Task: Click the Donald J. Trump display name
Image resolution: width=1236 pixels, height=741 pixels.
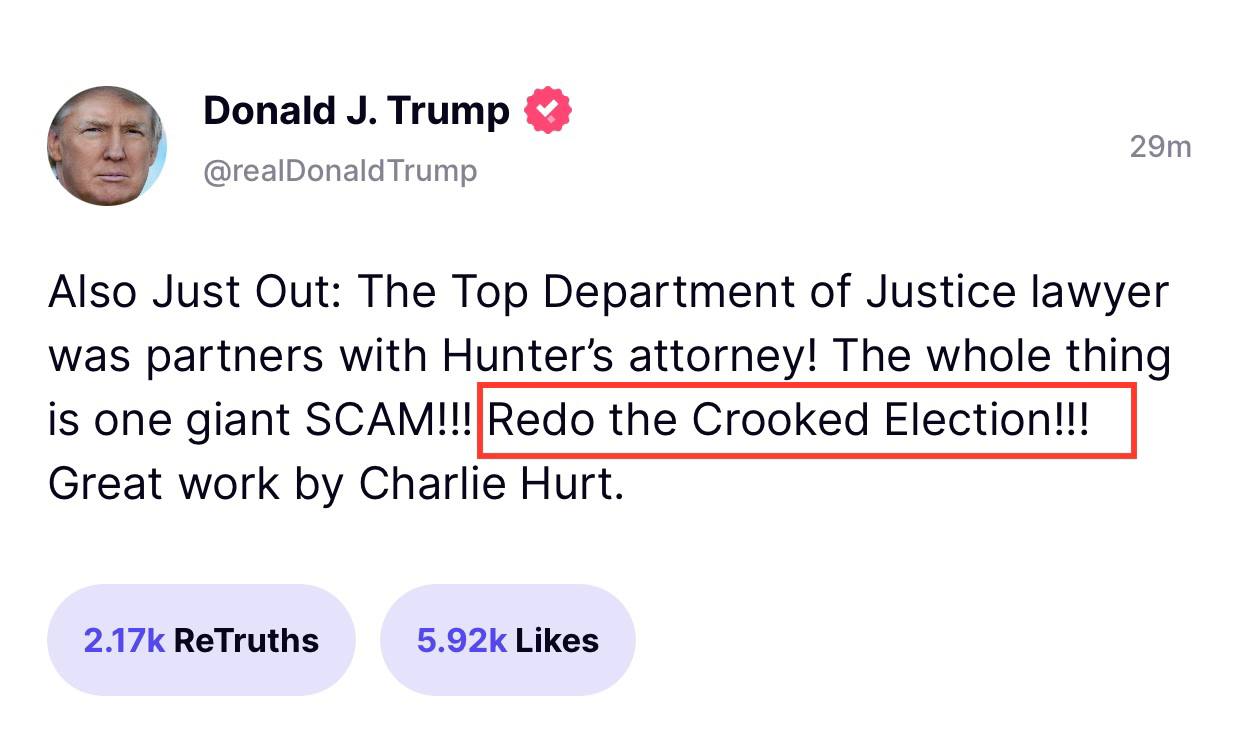Action: pyautogui.click(x=356, y=110)
